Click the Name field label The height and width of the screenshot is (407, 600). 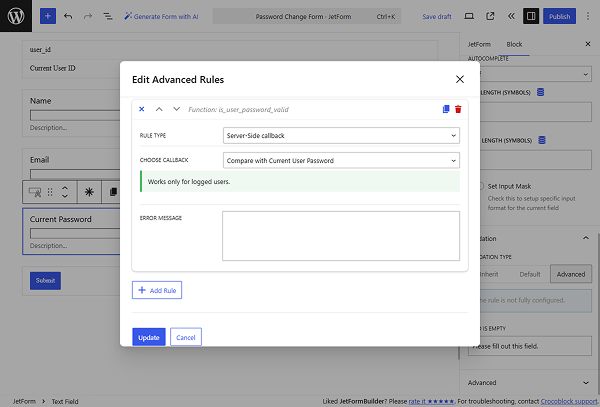pos(41,101)
